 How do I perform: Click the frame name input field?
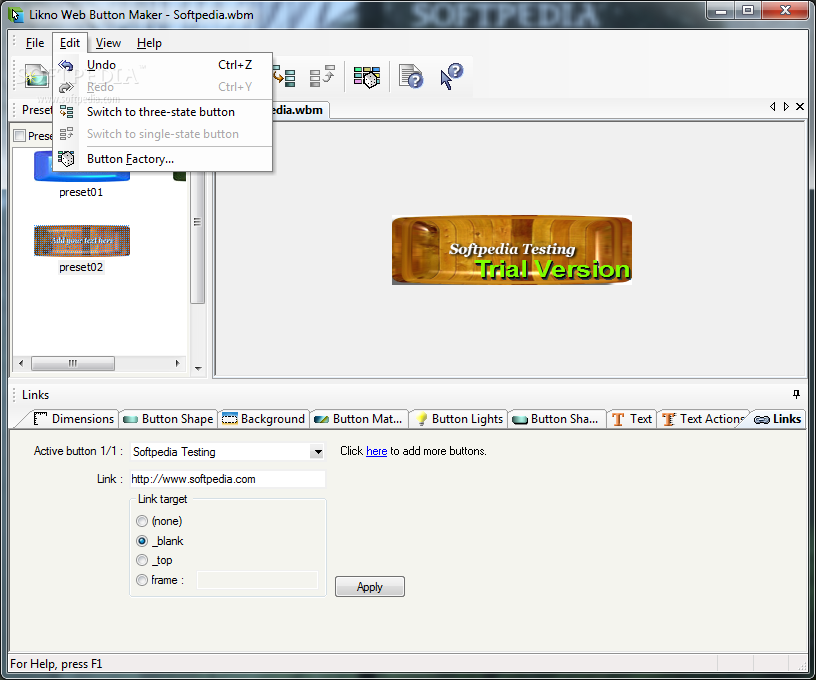pyautogui.click(x=257, y=580)
